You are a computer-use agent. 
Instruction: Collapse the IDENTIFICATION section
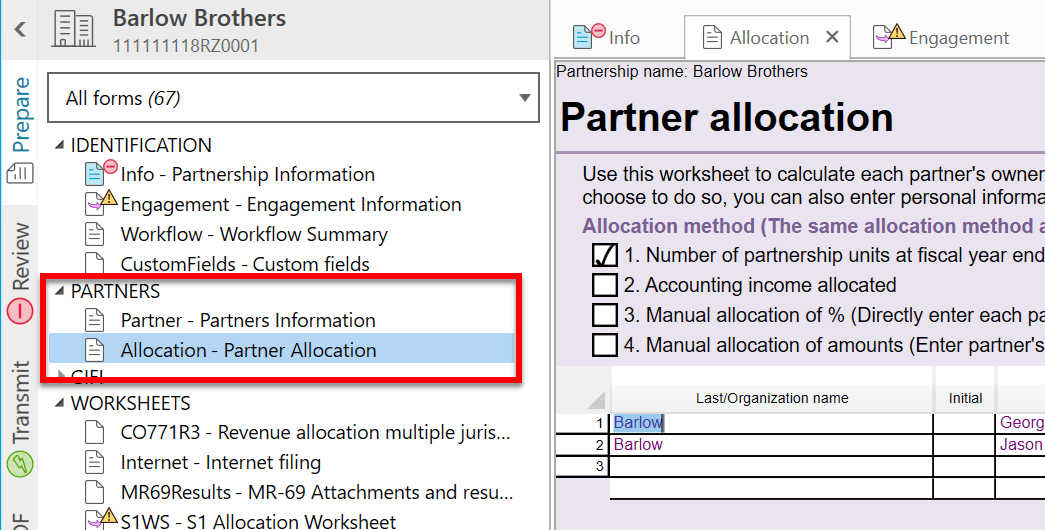tap(60, 145)
